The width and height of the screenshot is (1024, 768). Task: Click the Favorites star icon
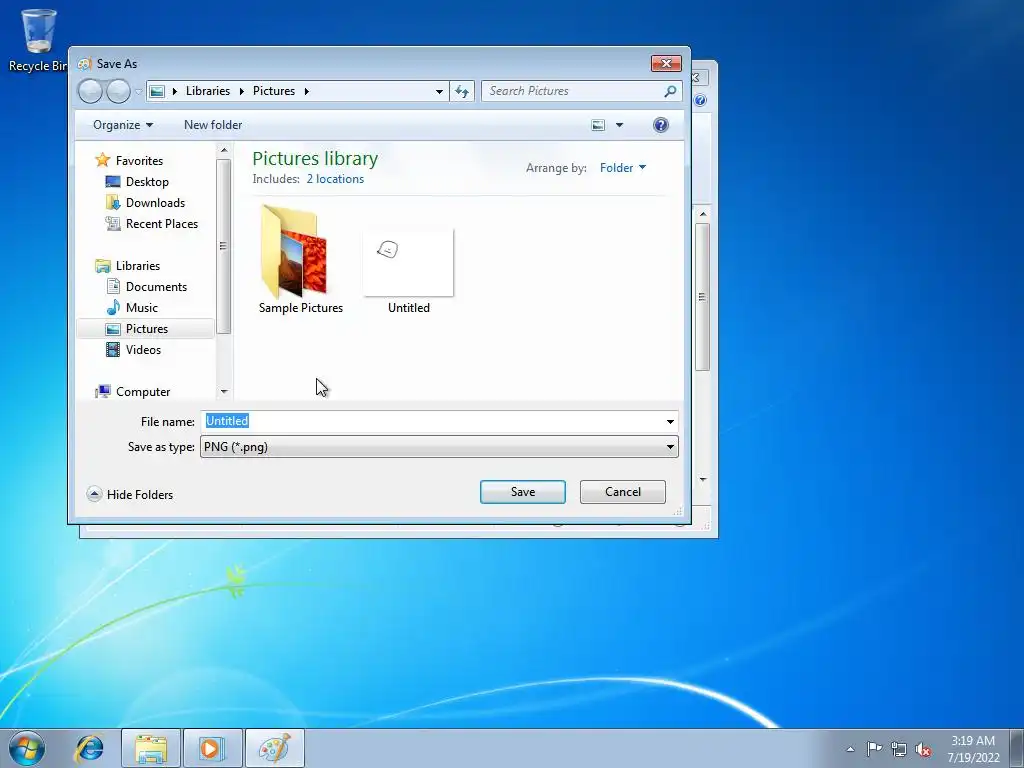103,160
